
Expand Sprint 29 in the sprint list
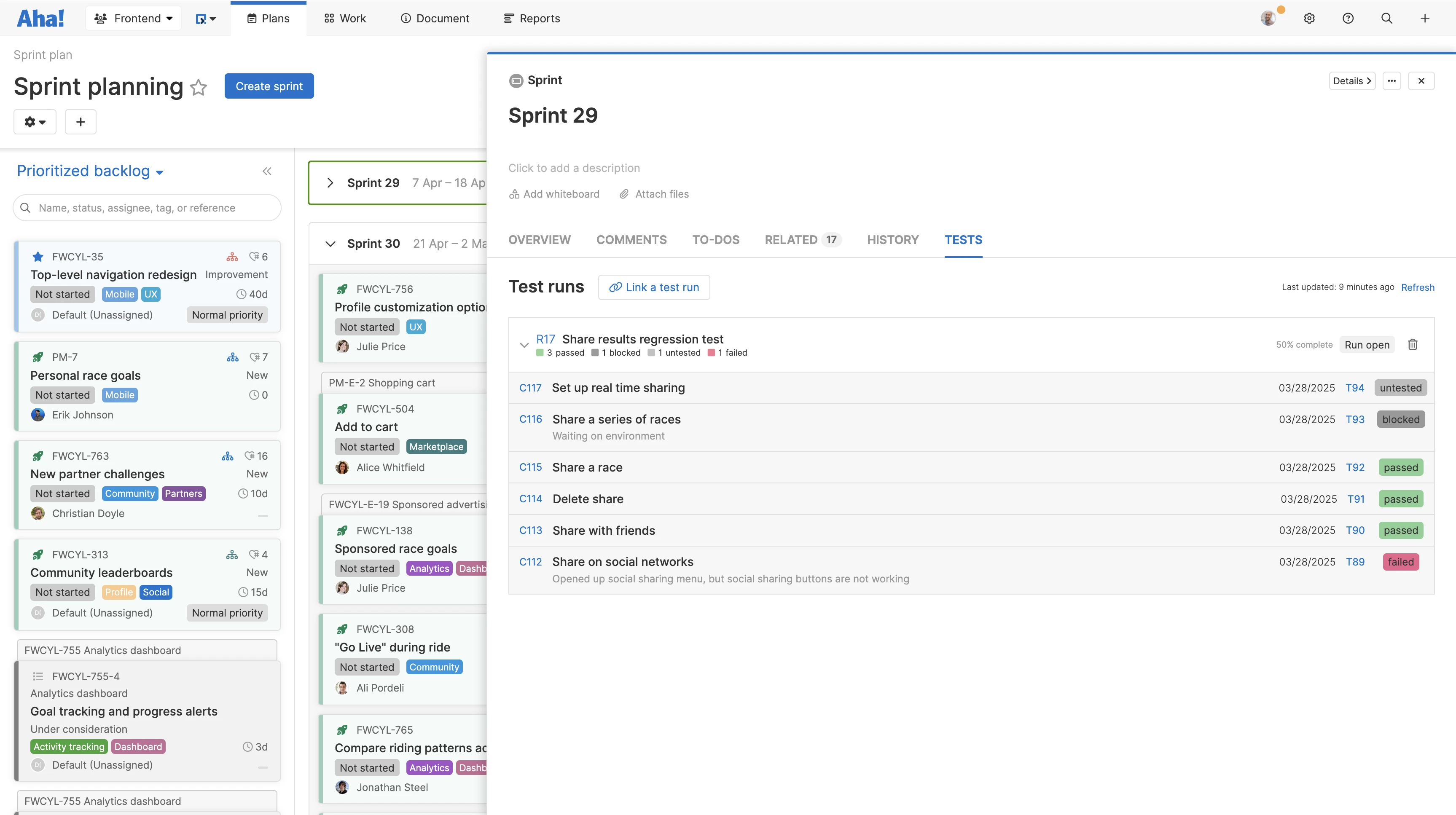330,182
